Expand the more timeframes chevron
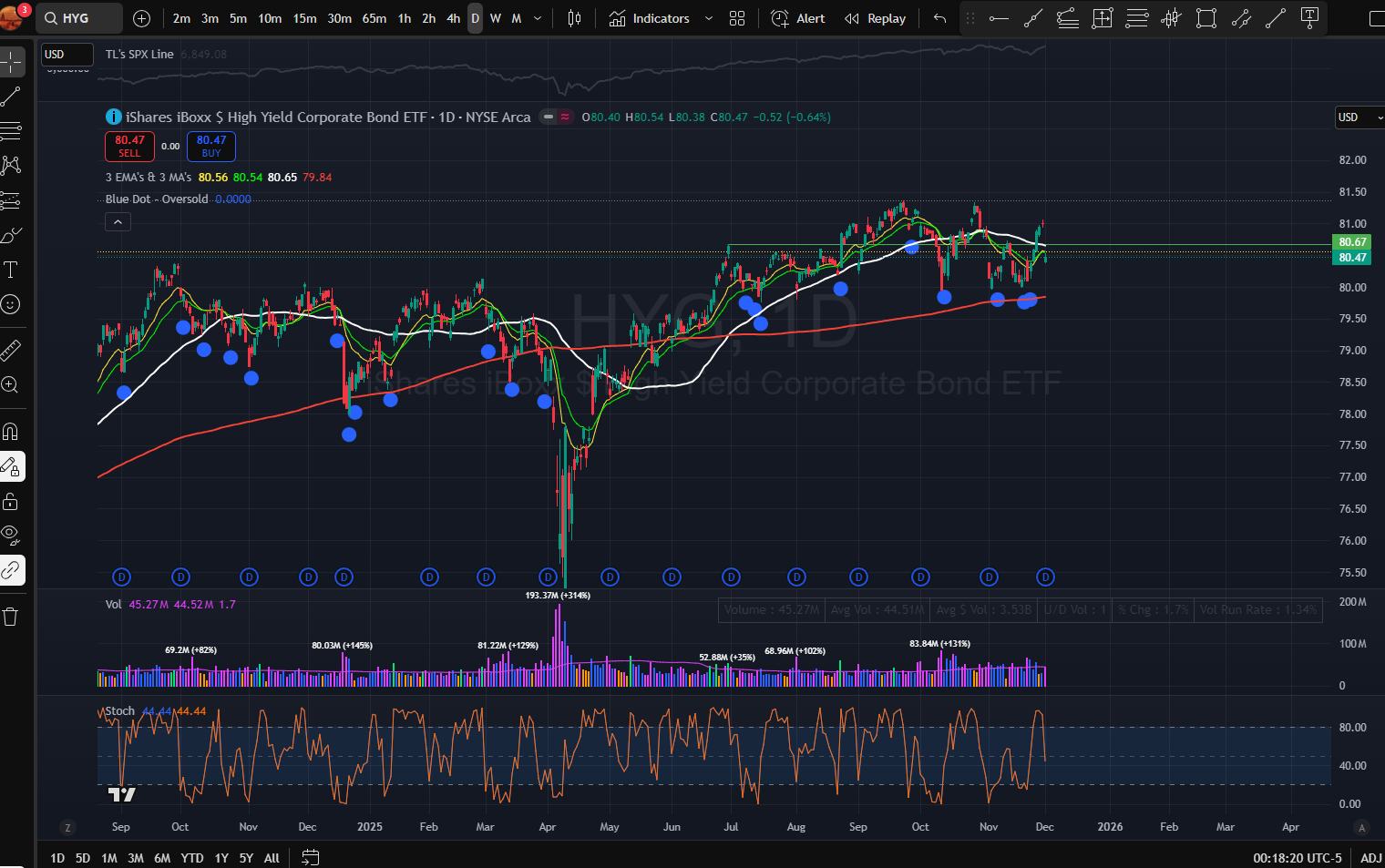1385x868 pixels. point(538,18)
